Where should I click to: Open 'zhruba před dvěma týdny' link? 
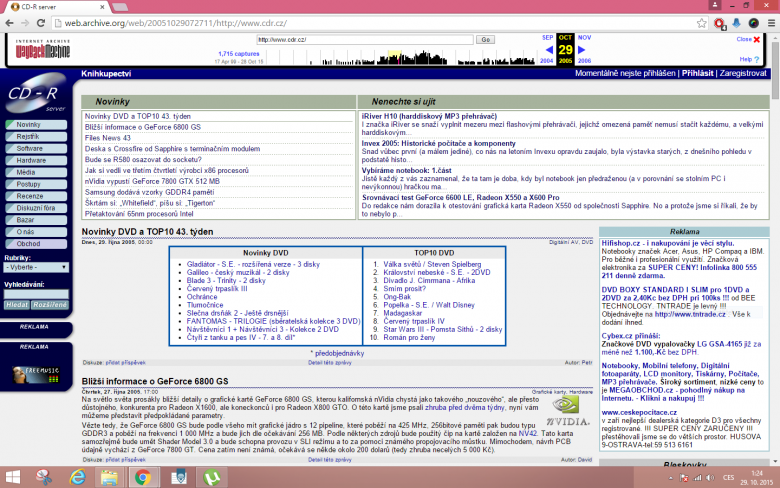[x=464, y=407]
